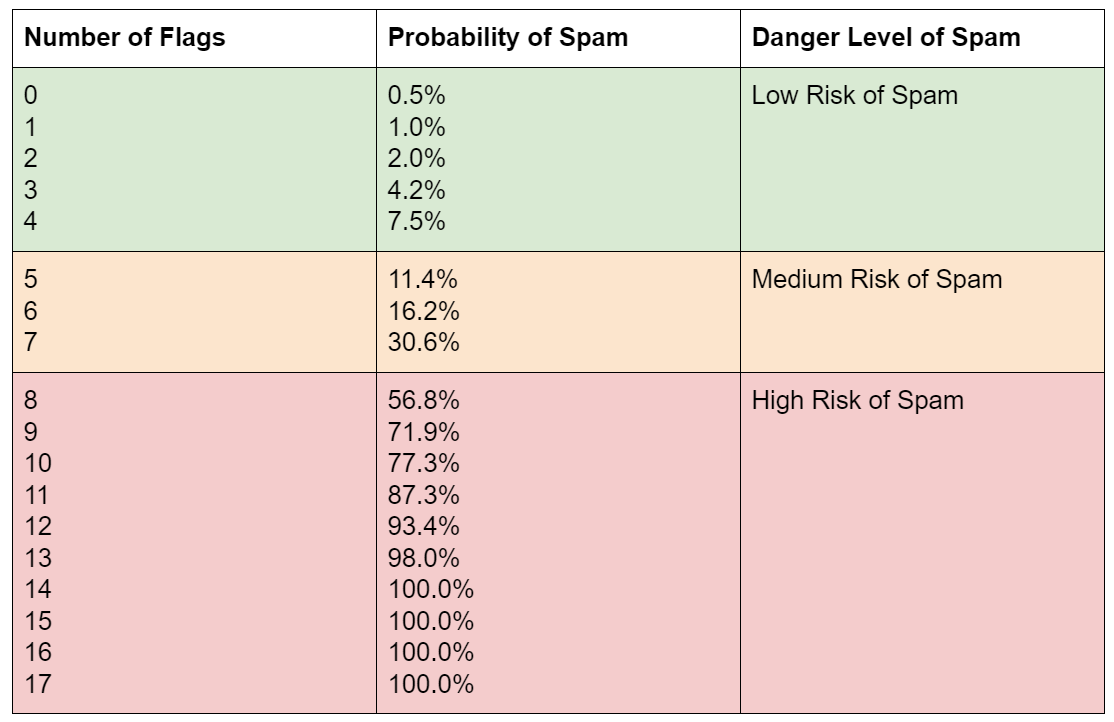This screenshot has width=1114, height=722.
Task: Click the 'Number of Flags' column header
Action: tap(124, 38)
